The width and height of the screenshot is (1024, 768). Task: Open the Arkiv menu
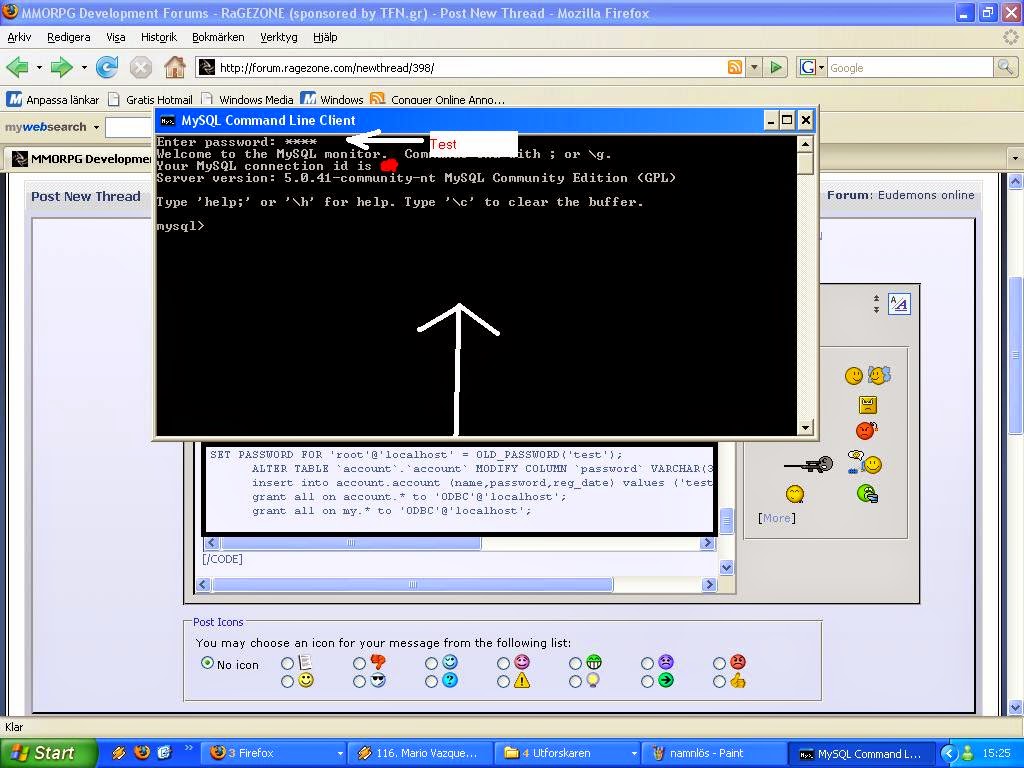[x=19, y=37]
